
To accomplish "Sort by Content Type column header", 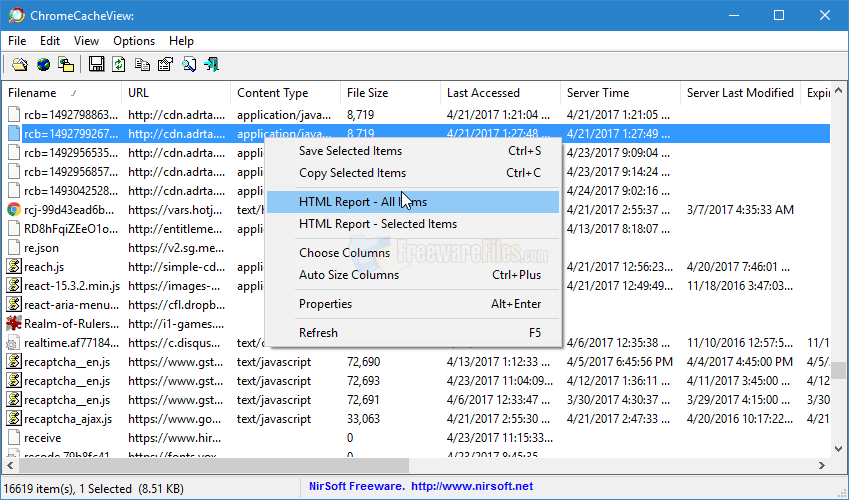I will (285, 93).
